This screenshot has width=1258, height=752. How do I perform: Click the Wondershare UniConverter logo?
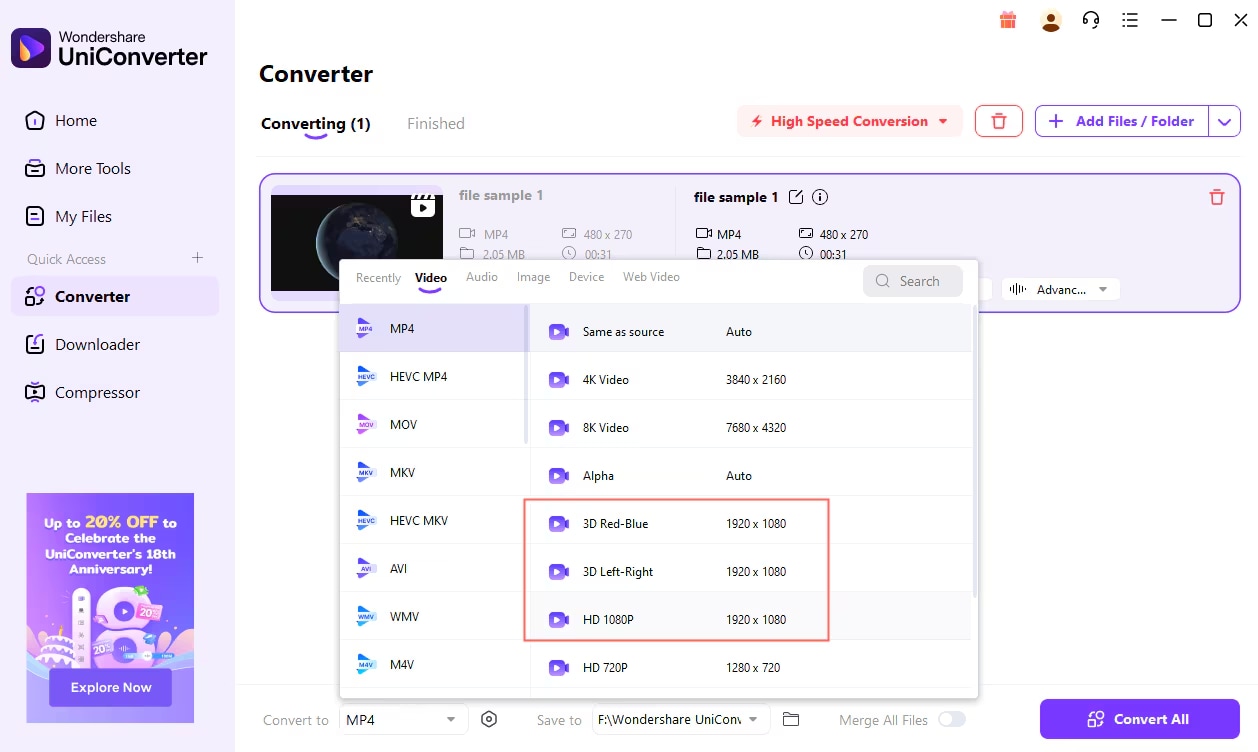coord(109,48)
